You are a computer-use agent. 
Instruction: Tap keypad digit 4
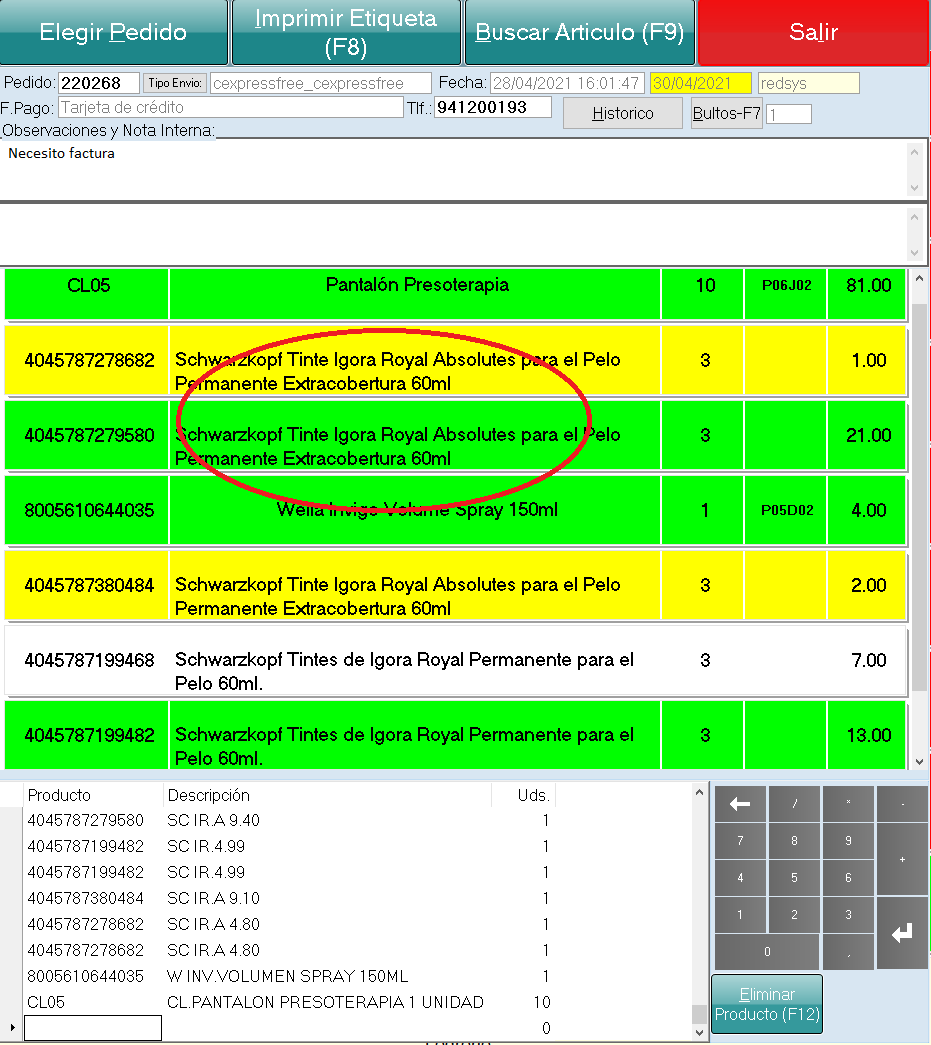click(740, 878)
